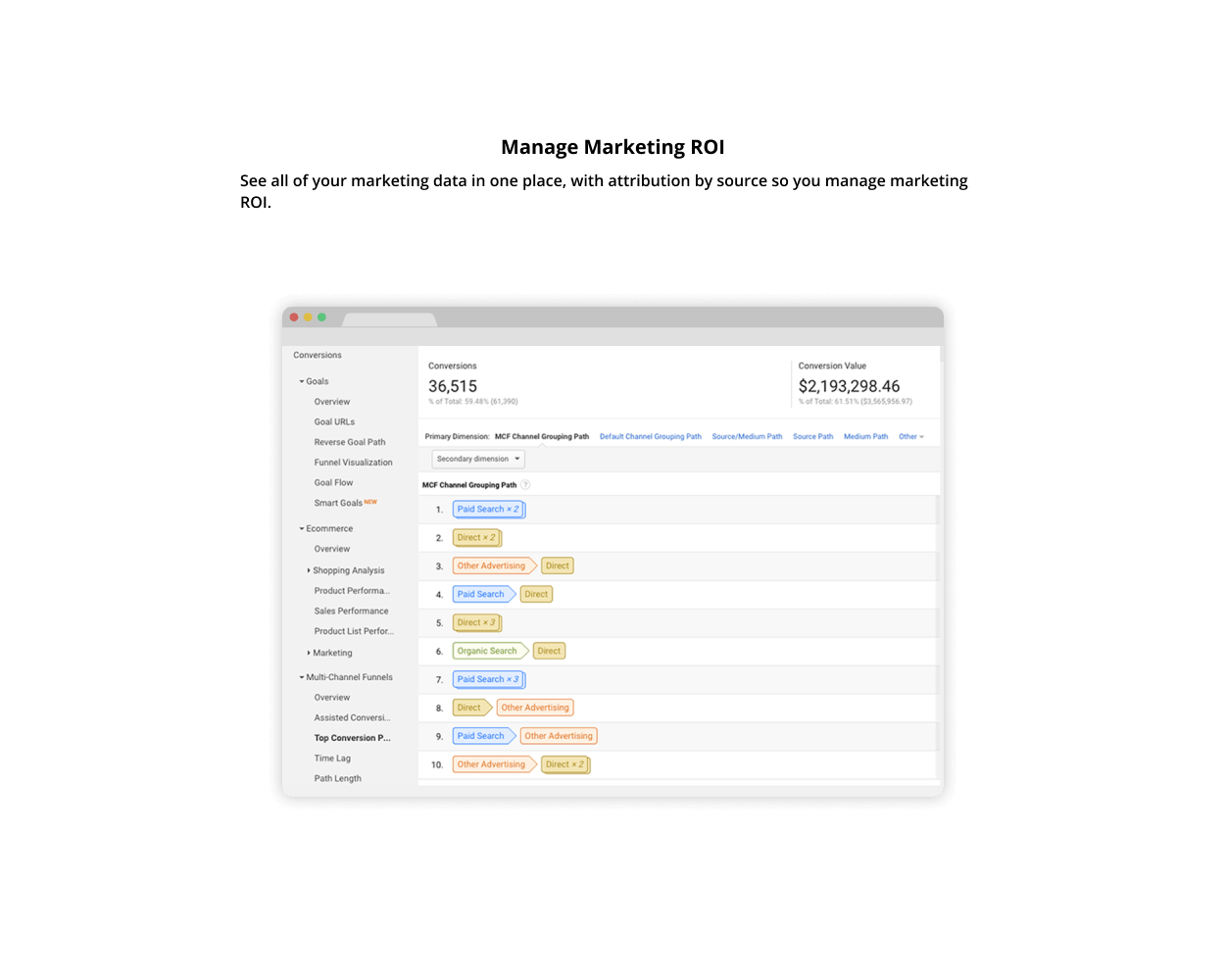Click the Manage Marketing ROI heading

[x=612, y=147]
